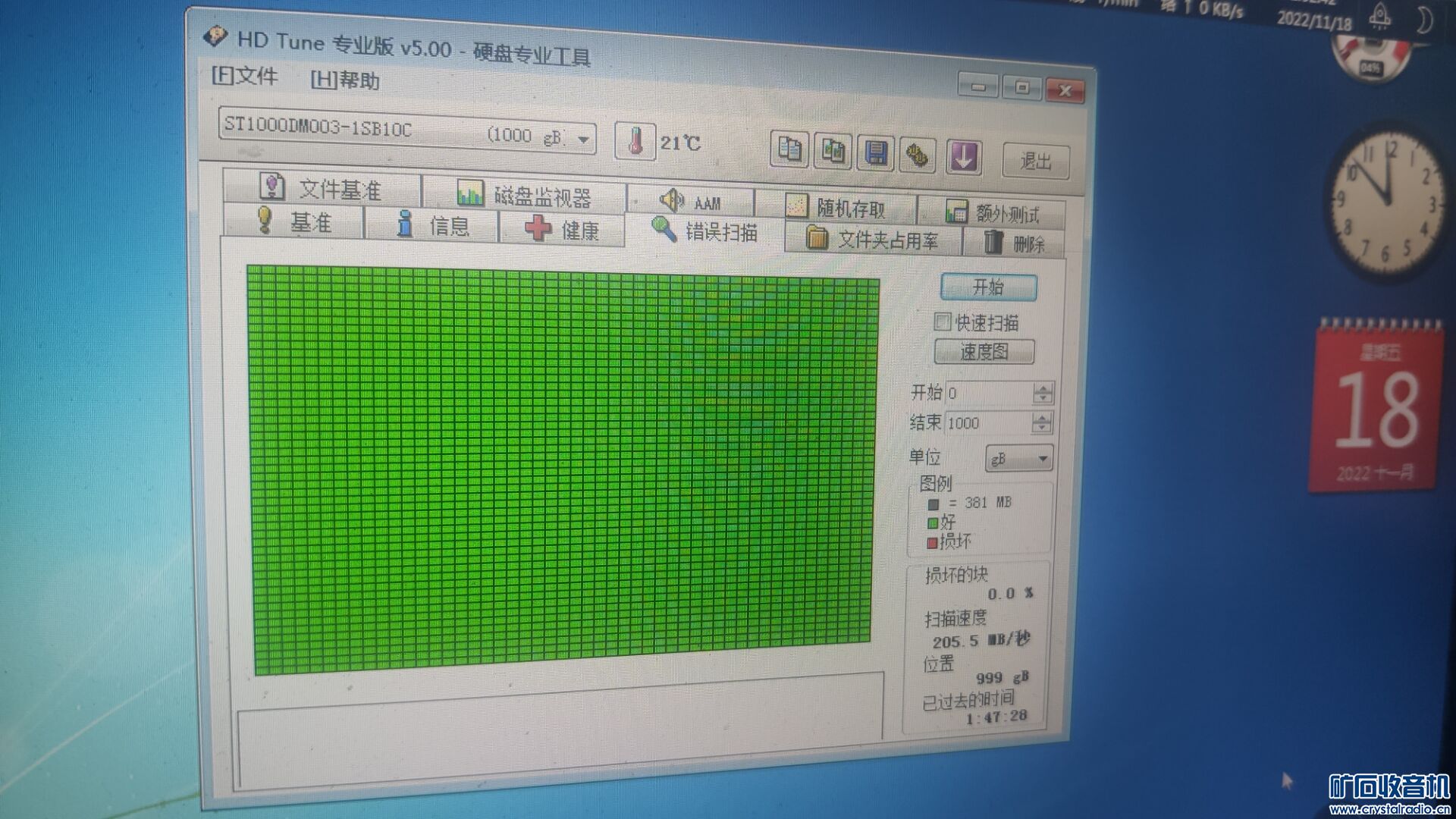Click the 21℃ temperature reading
The image size is (1456, 819).
pos(680,143)
